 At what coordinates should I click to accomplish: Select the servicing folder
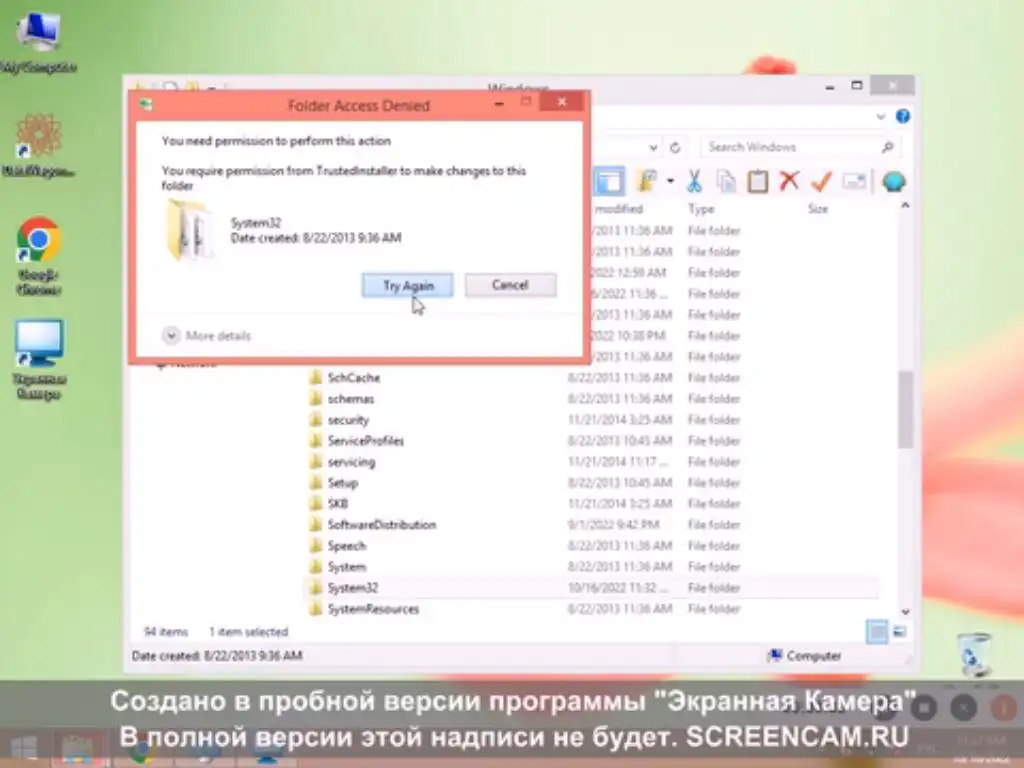(x=351, y=462)
